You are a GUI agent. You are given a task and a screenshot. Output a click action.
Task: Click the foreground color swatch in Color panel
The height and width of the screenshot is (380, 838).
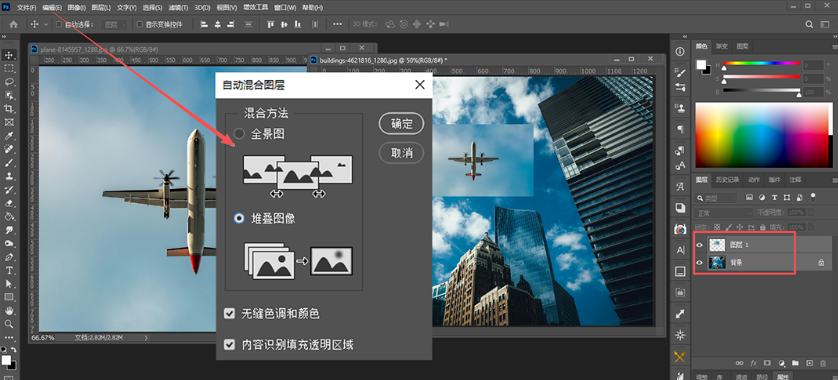(x=700, y=65)
